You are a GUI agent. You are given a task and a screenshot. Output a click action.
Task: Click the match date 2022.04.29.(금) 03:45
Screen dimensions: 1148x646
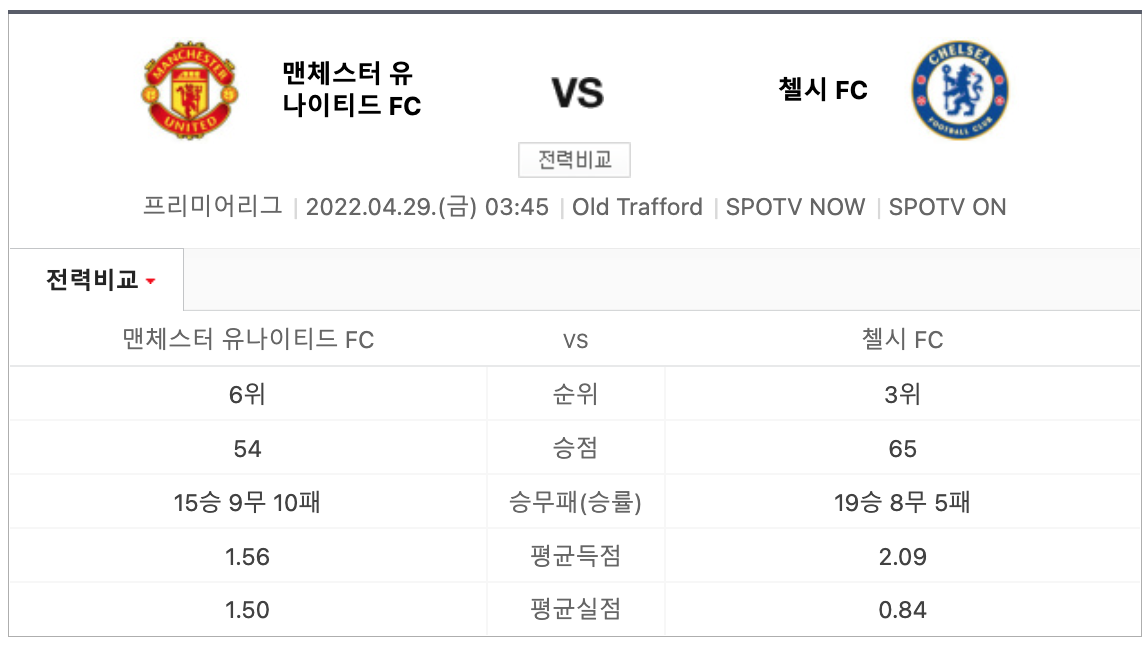point(427,207)
